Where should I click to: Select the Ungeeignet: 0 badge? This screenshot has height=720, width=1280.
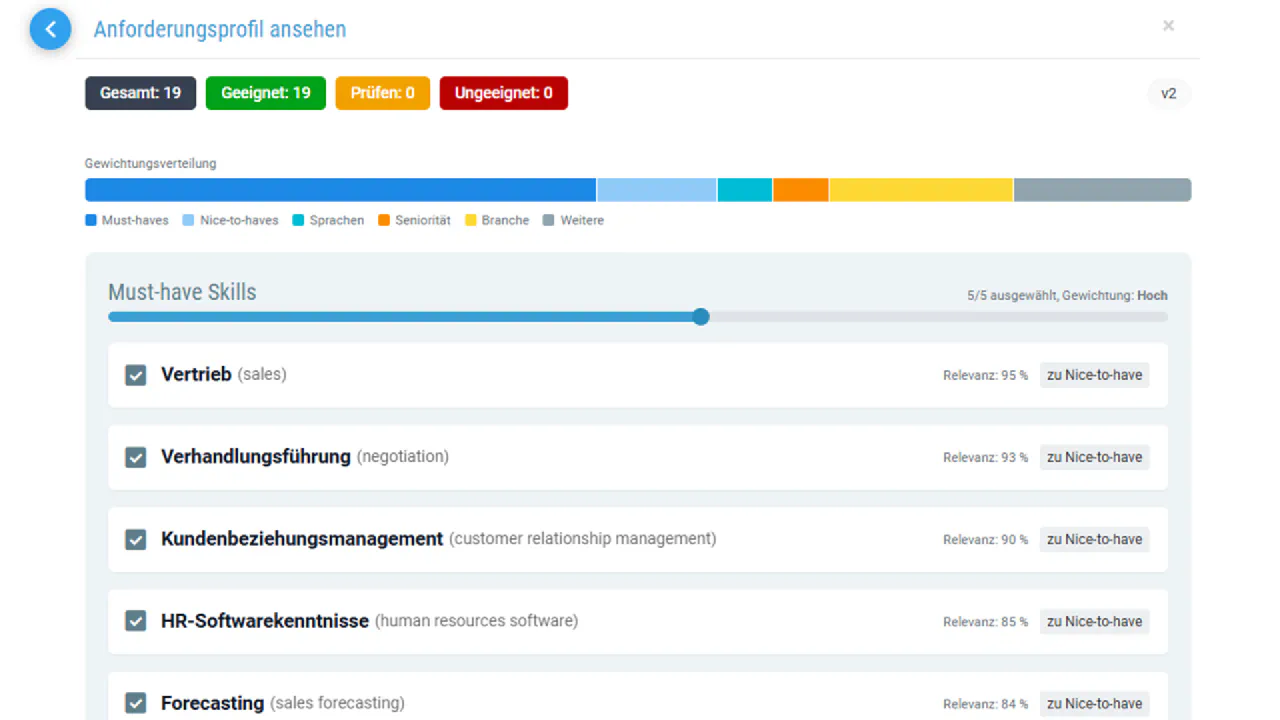click(504, 93)
